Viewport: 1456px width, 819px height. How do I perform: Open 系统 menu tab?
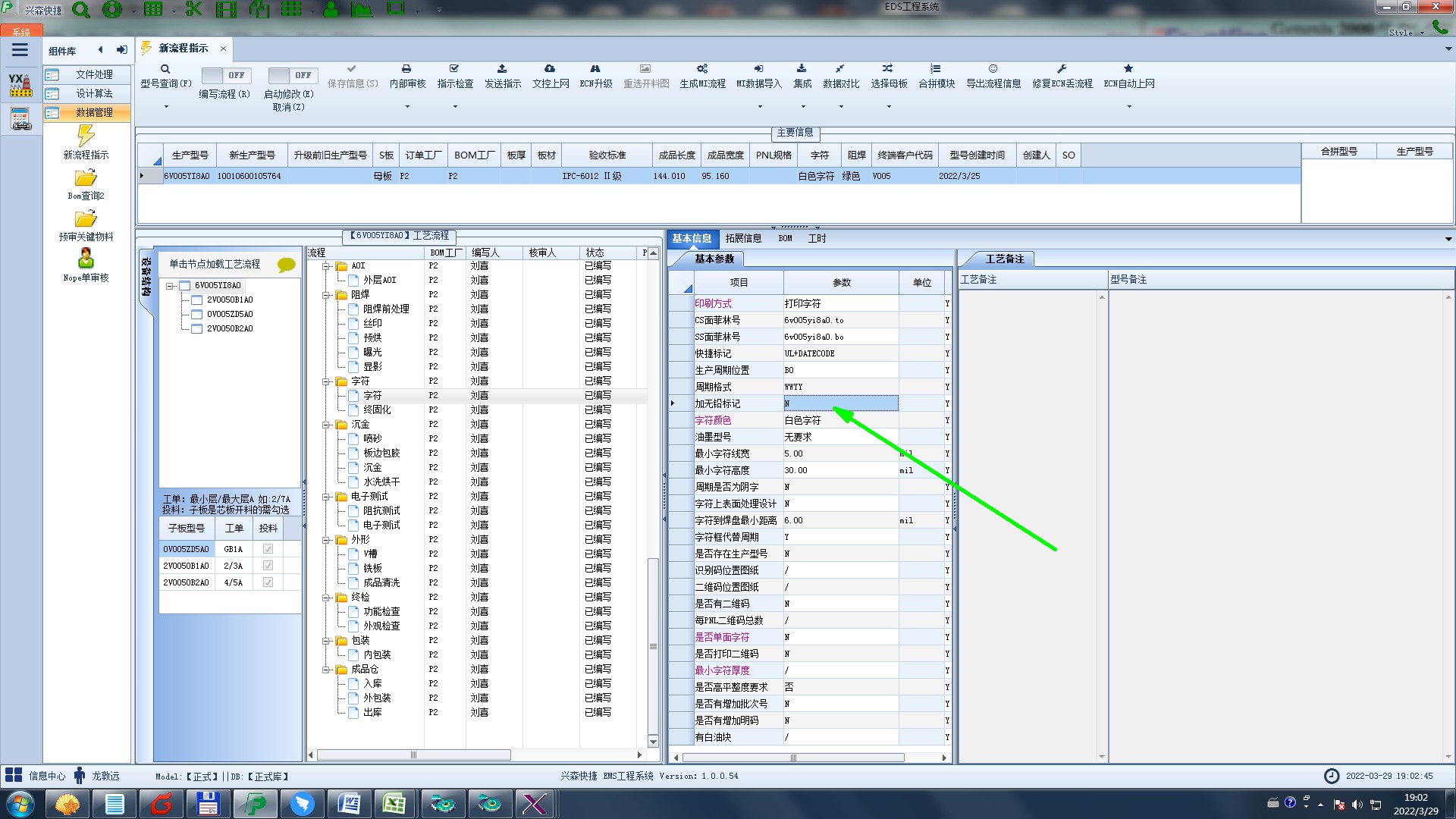(21, 31)
